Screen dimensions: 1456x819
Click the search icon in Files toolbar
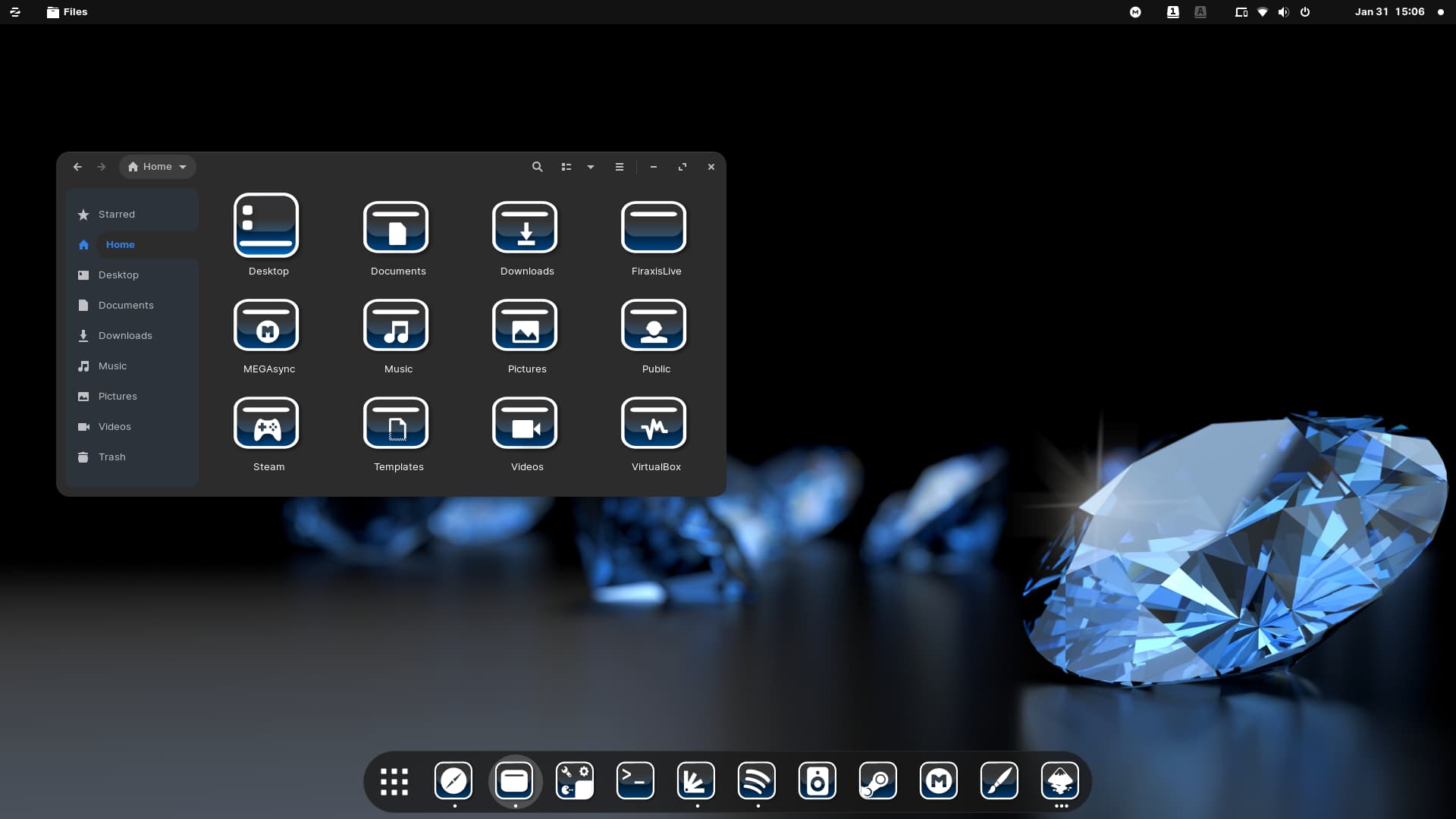pos(537,167)
